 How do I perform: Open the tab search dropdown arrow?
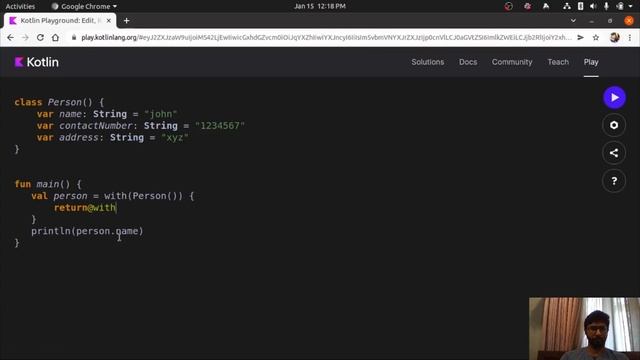tap(573, 20)
